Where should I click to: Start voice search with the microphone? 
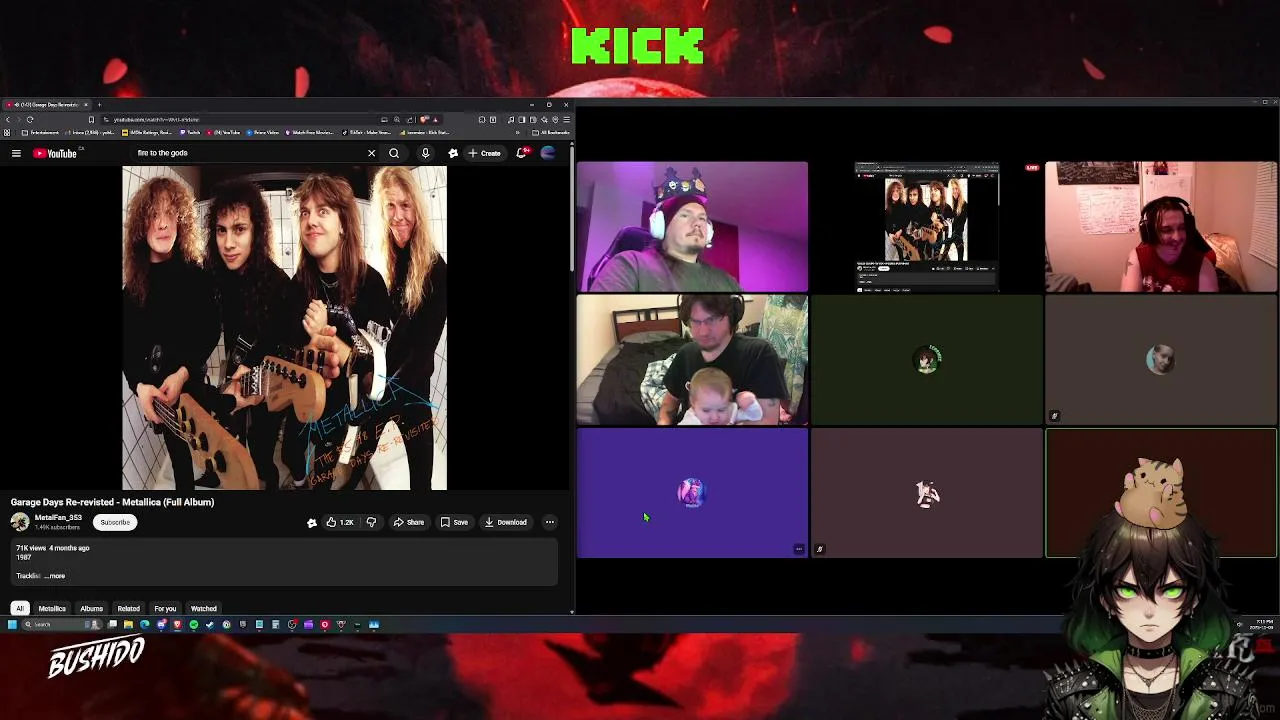click(425, 153)
